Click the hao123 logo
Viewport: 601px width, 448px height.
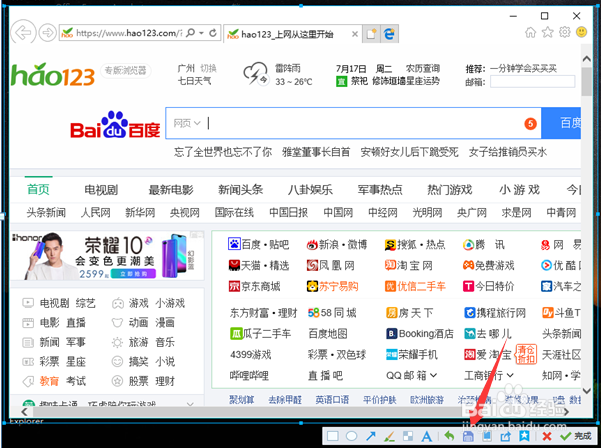coord(53,74)
